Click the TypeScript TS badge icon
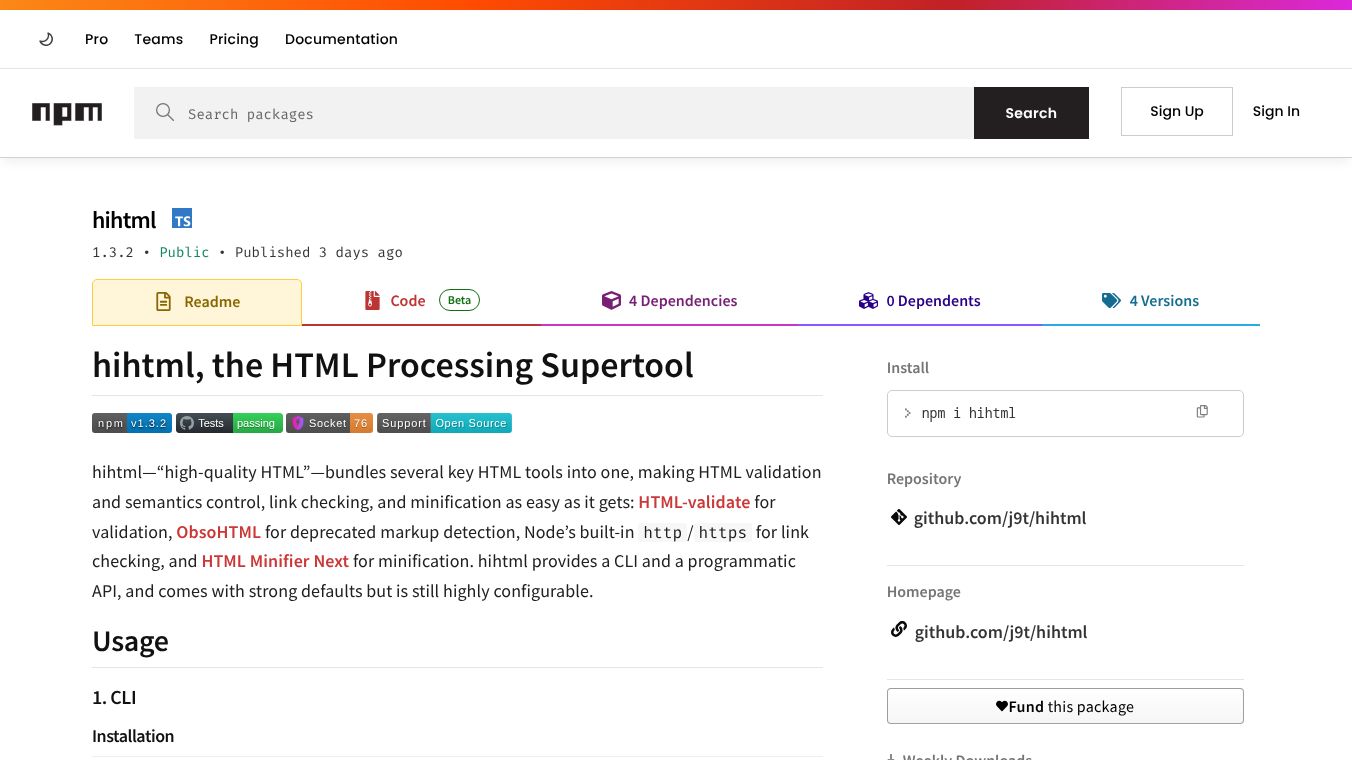This screenshot has height=760, width=1352. click(x=182, y=219)
